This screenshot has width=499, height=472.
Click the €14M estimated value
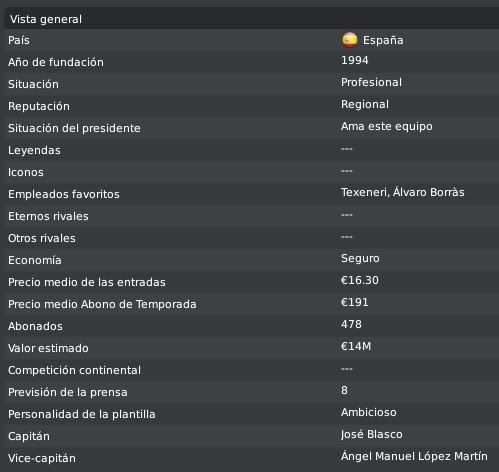coord(356,346)
